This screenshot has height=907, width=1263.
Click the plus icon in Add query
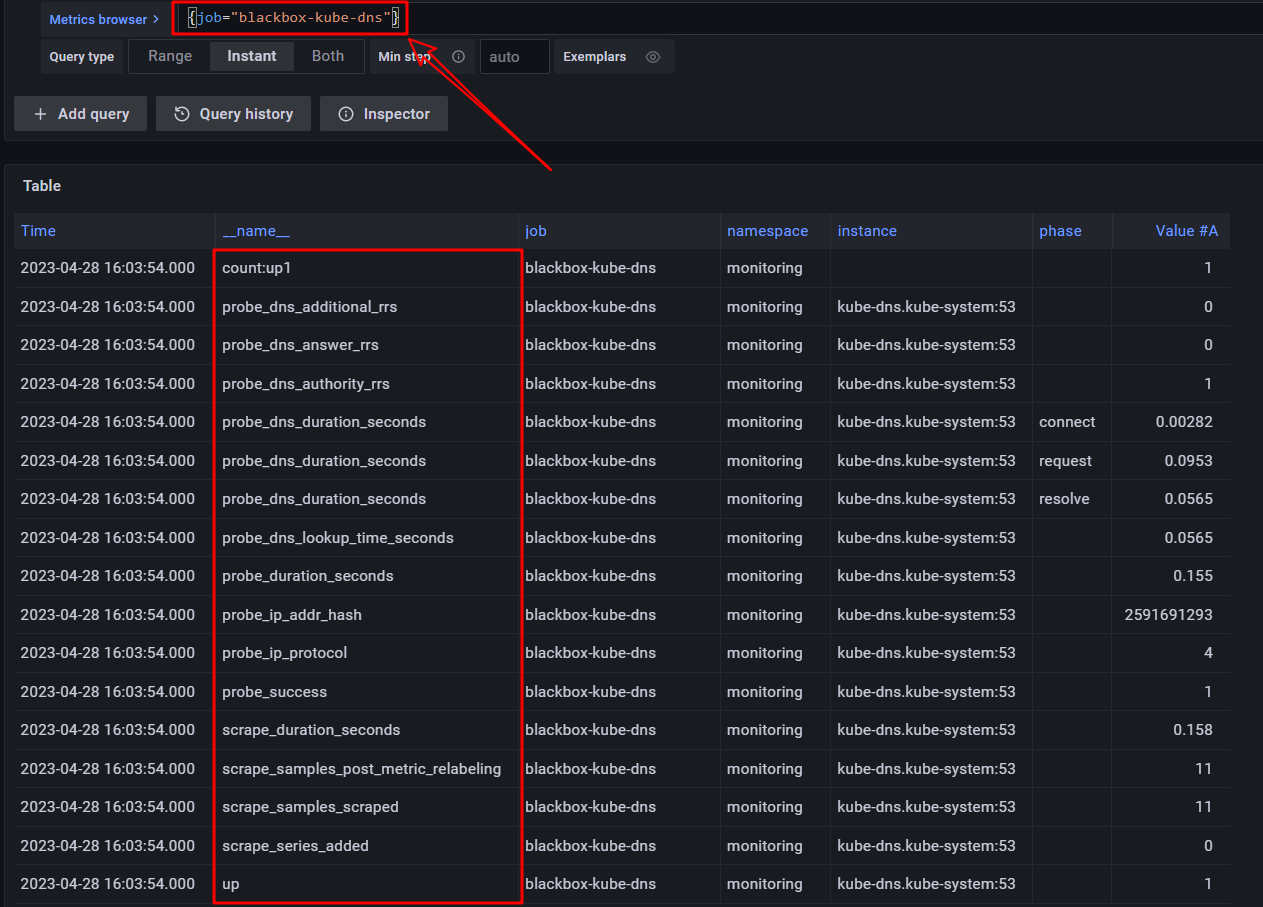tap(41, 114)
